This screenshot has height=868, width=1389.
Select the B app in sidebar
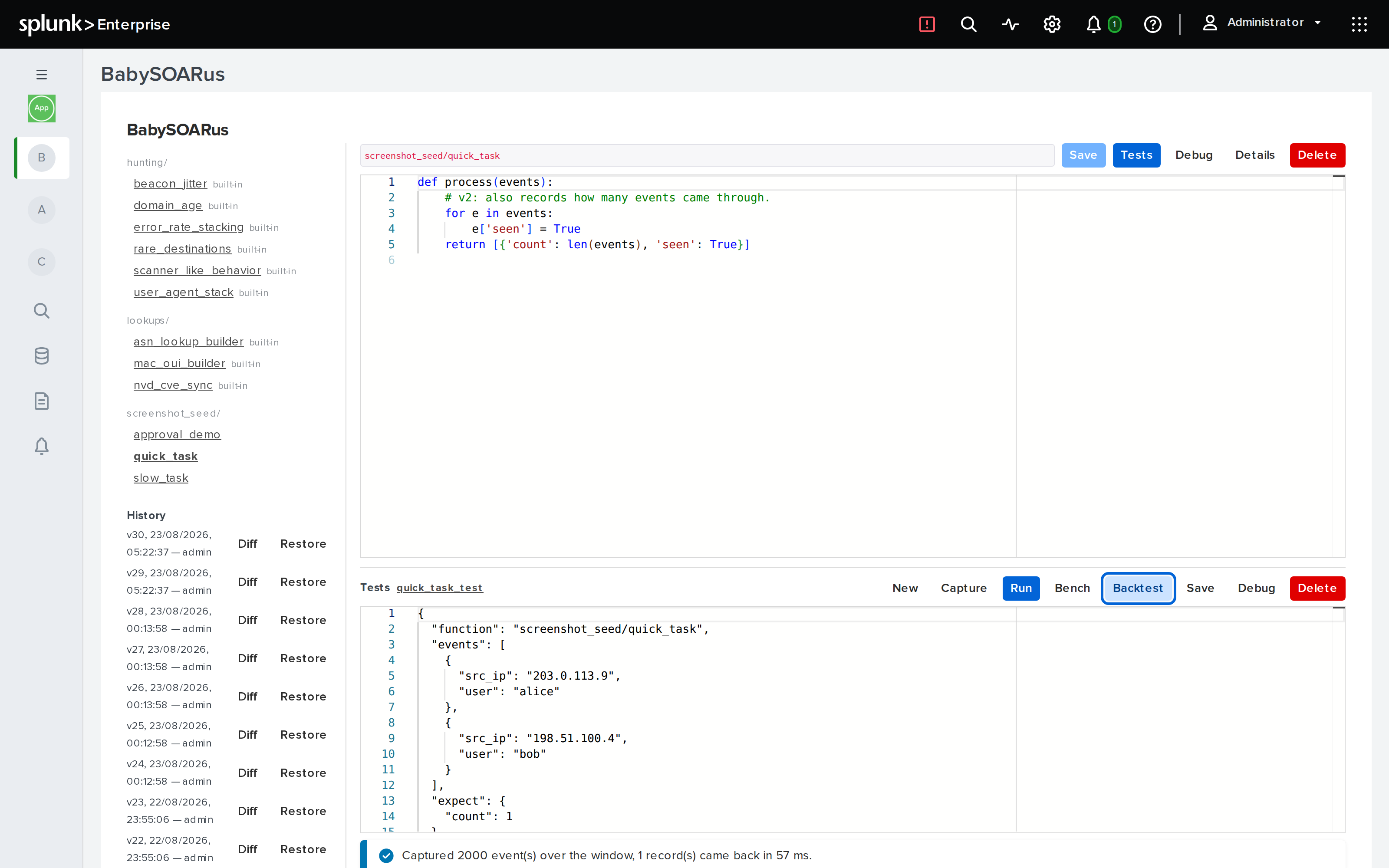[41, 157]
